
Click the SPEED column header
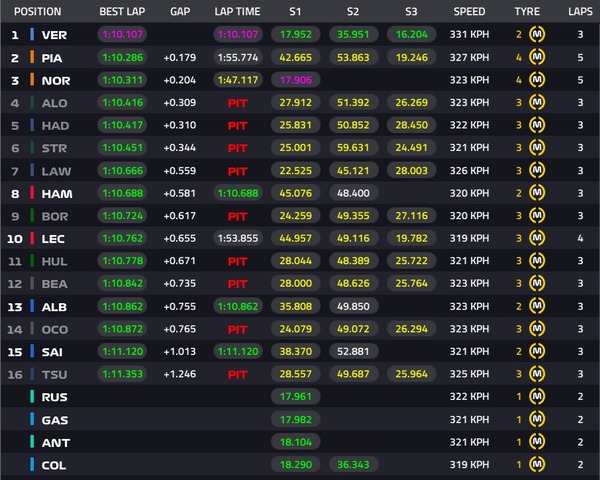(x=469, y=12)
